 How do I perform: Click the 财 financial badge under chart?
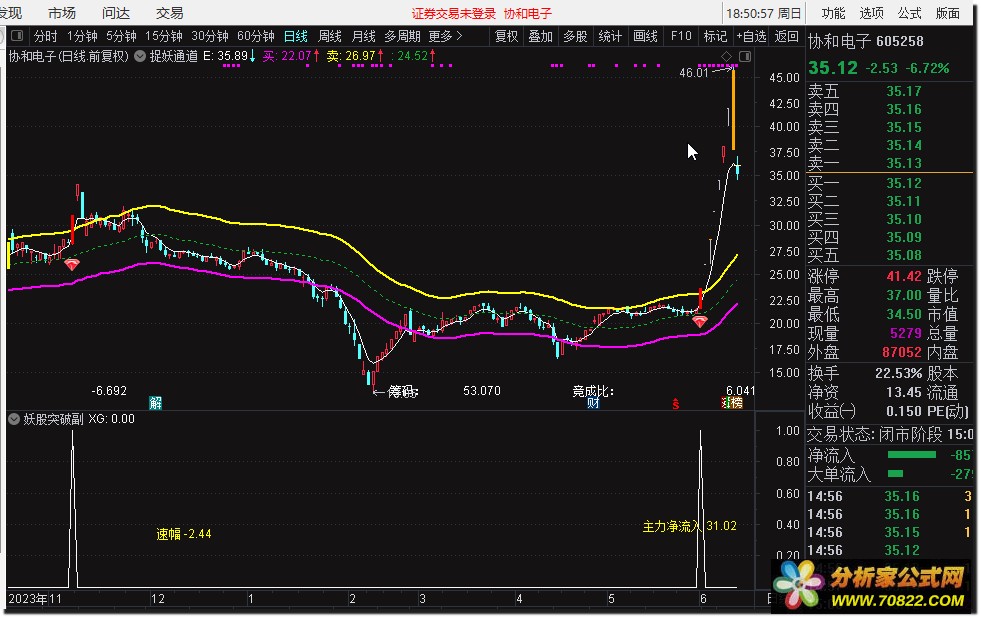(x=592, y=403)
